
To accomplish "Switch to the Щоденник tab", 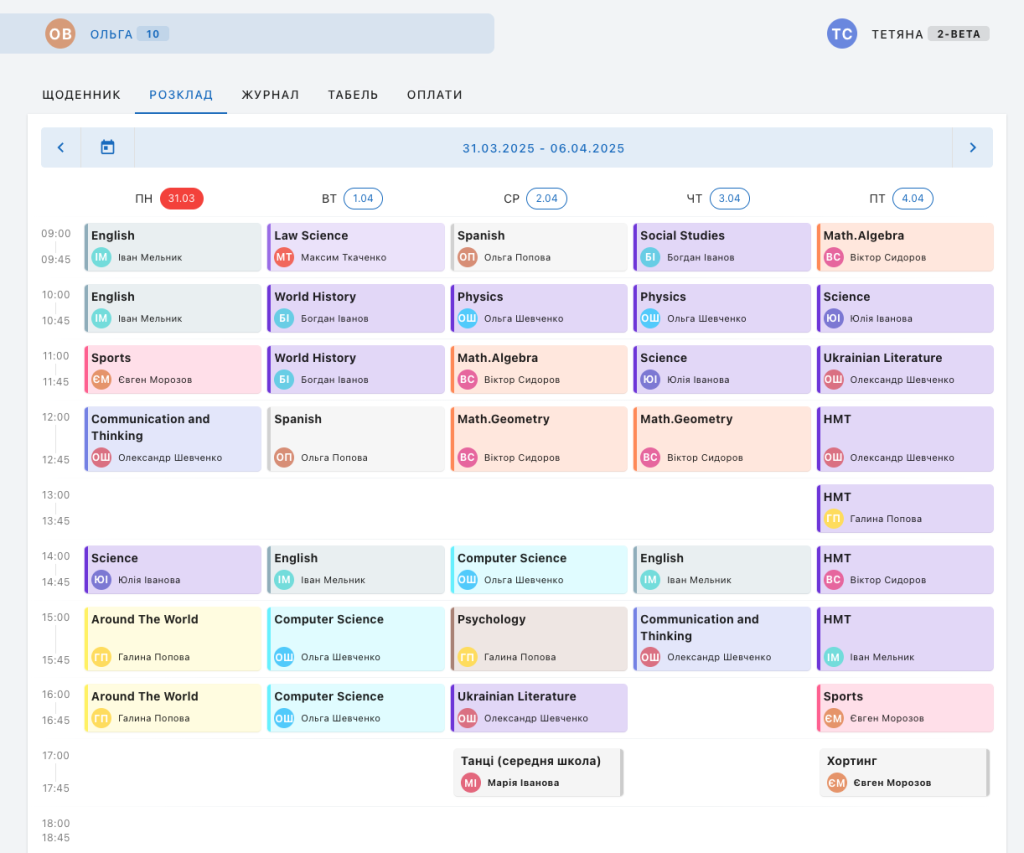I will pyautogui.click(x=81, y=95).
